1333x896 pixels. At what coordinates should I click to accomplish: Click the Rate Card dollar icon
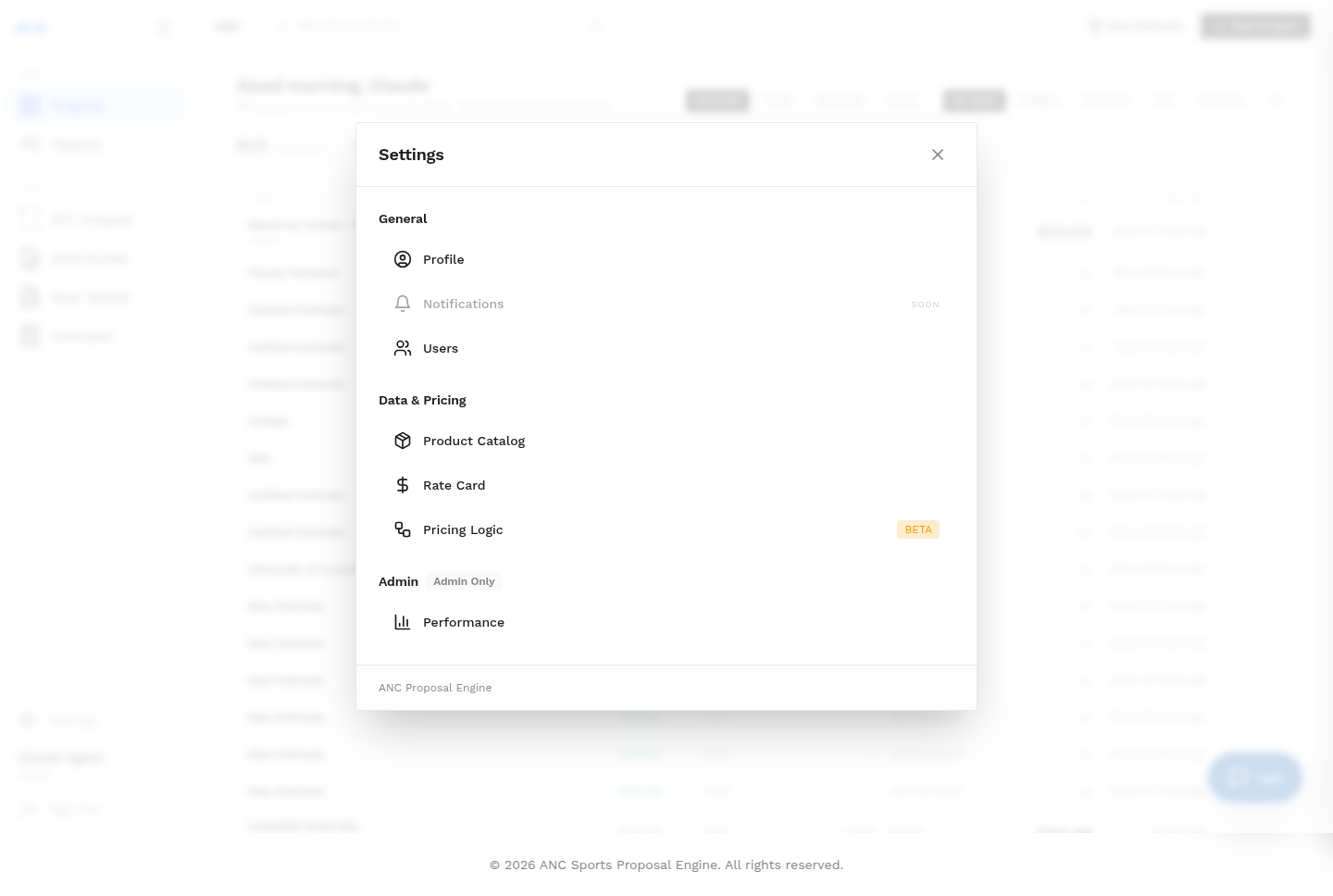pyautogui.click(x=403, y=485)
